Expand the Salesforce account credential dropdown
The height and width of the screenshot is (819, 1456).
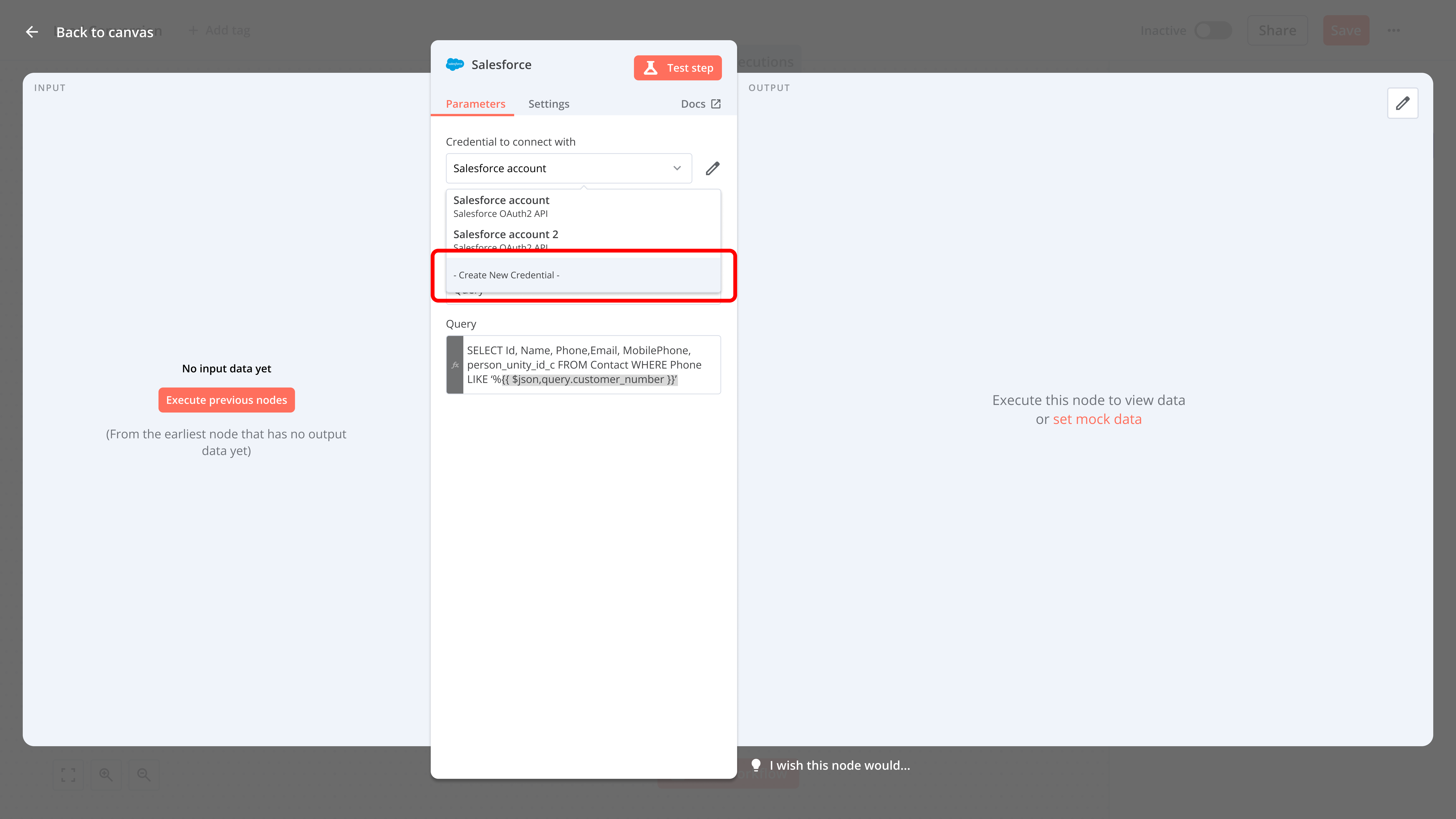[x=569, y=168]
